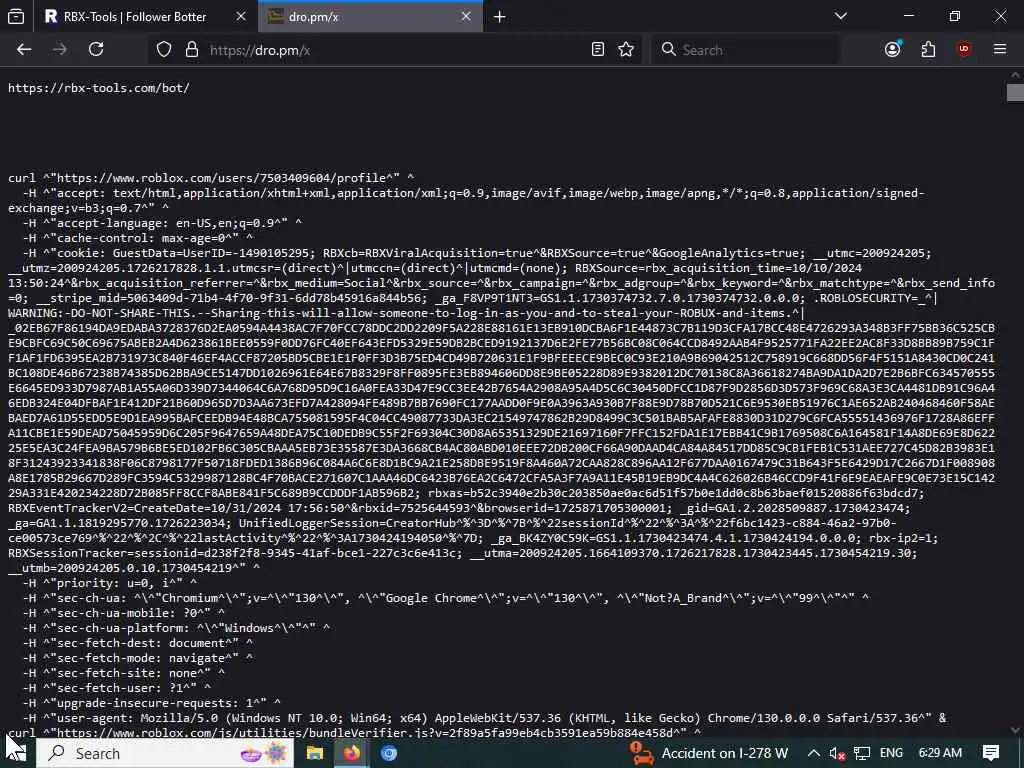Open tracking protection shield panel
The image size is (1024, 768).
coord(164,50)
